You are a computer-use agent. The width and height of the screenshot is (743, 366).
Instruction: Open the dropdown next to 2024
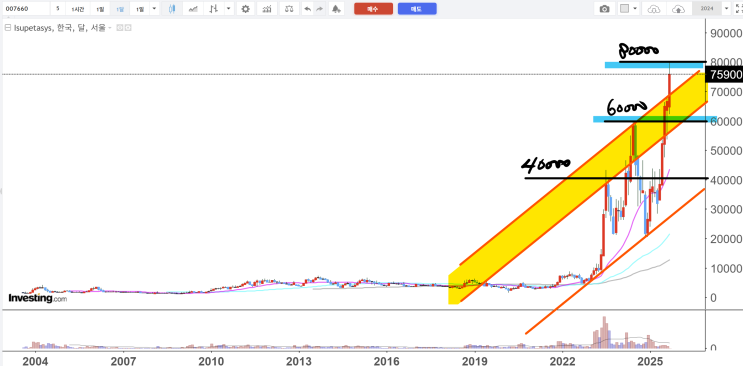click(726, 9)
